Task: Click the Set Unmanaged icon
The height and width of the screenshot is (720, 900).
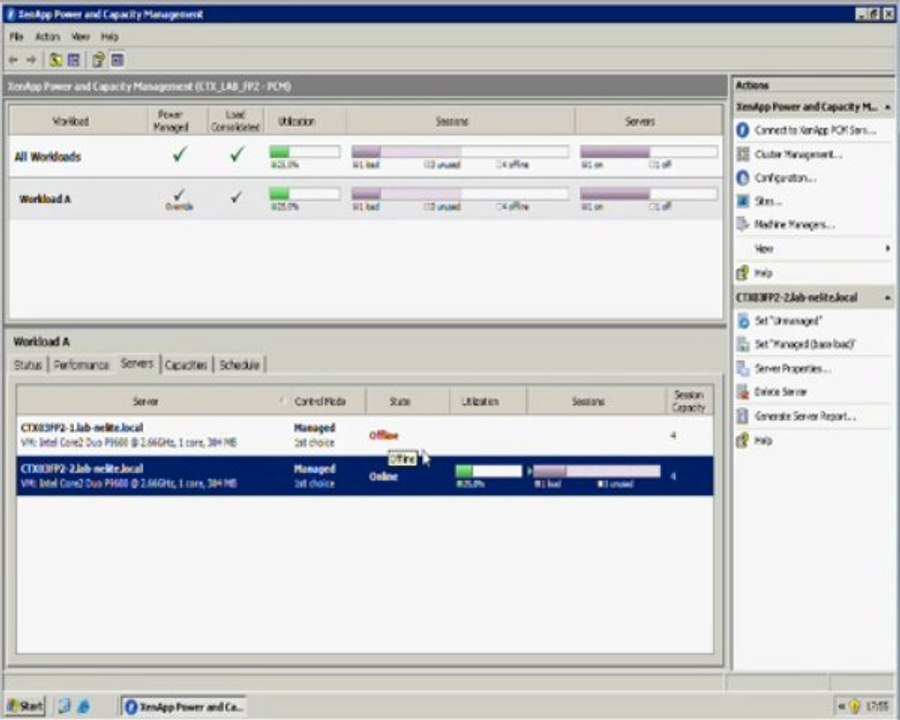Action: coord(743,320)
